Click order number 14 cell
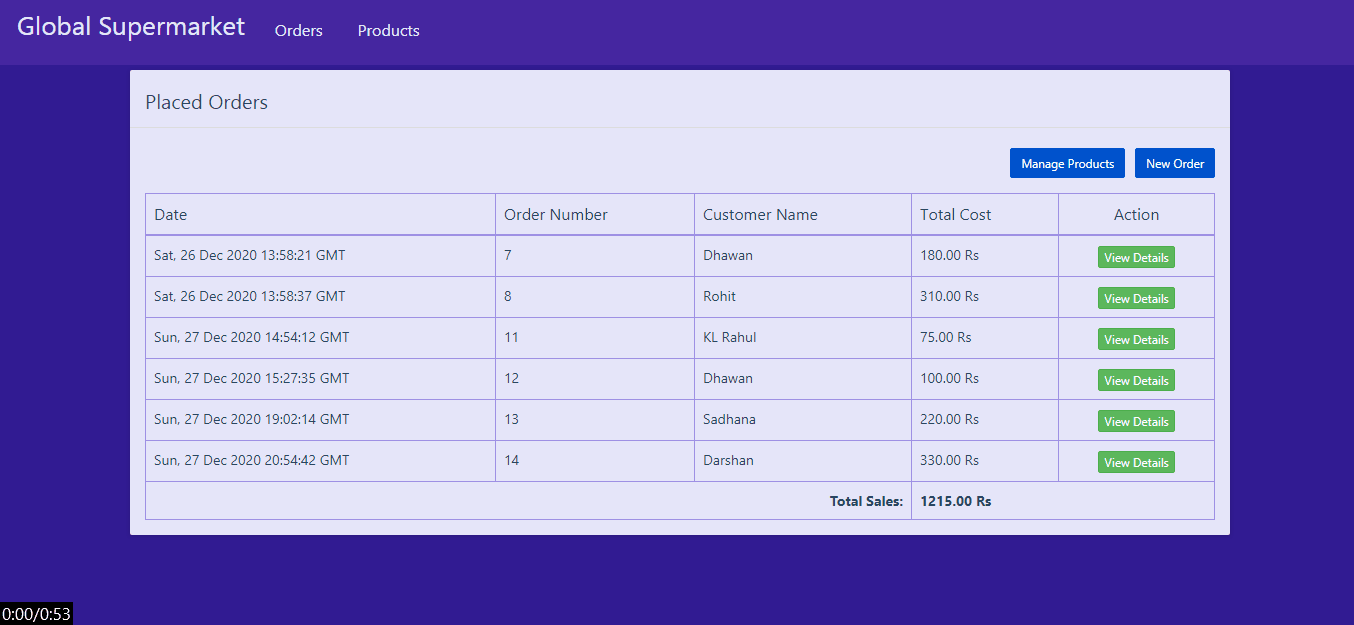Image resolution: width=1354 pixels, height=625 pixels. coord(595,461)
